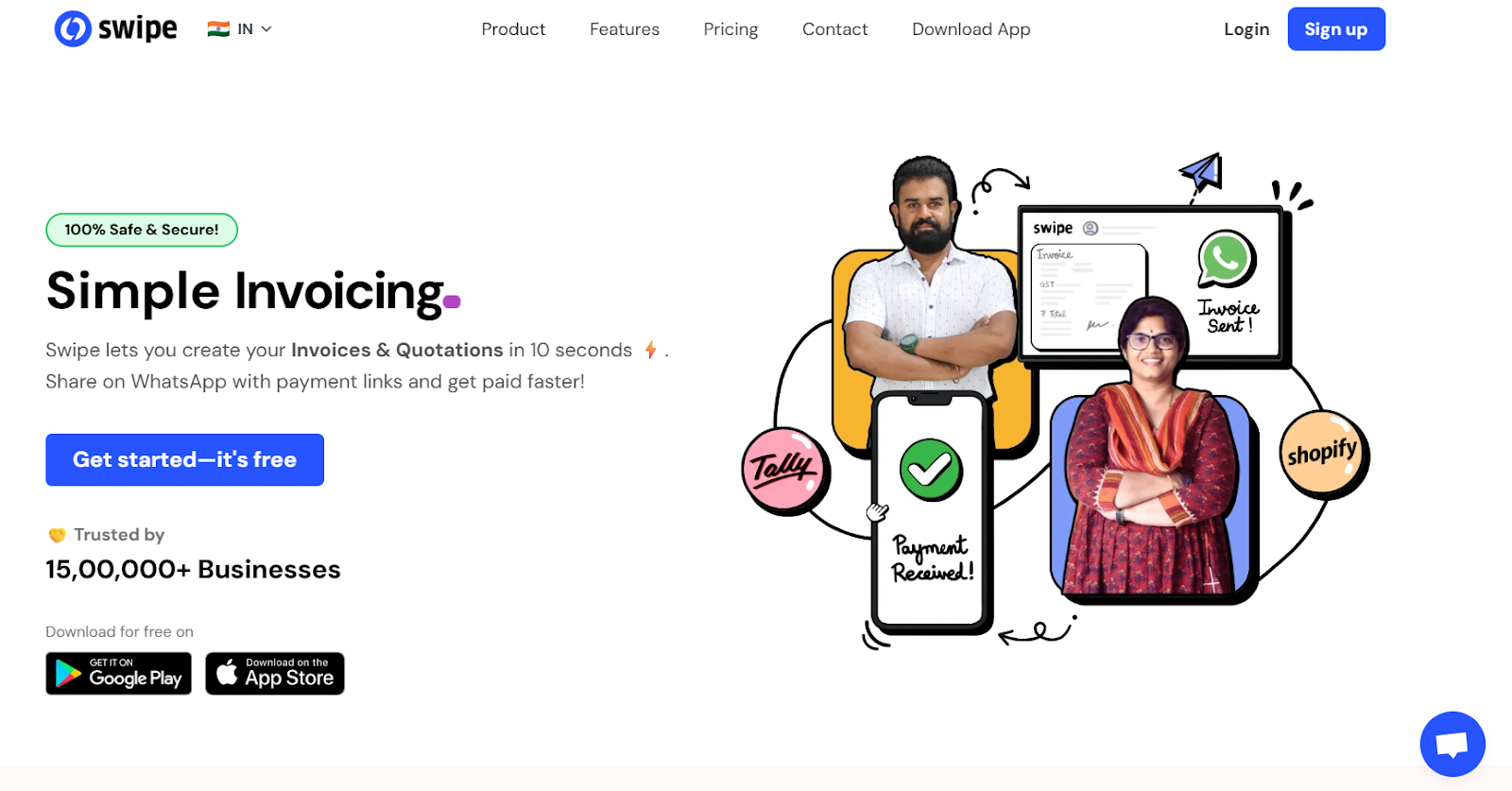
Task: Click the green payment received checkmark
Action: [931, 470]
